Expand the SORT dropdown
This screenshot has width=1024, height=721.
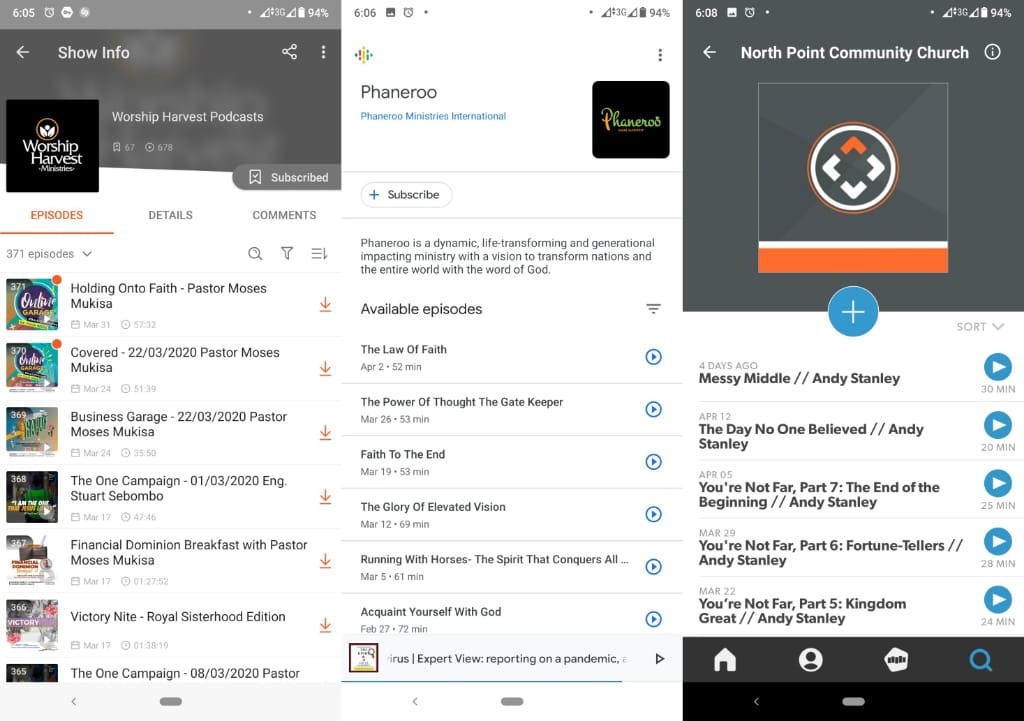click(x=980, y=327)
